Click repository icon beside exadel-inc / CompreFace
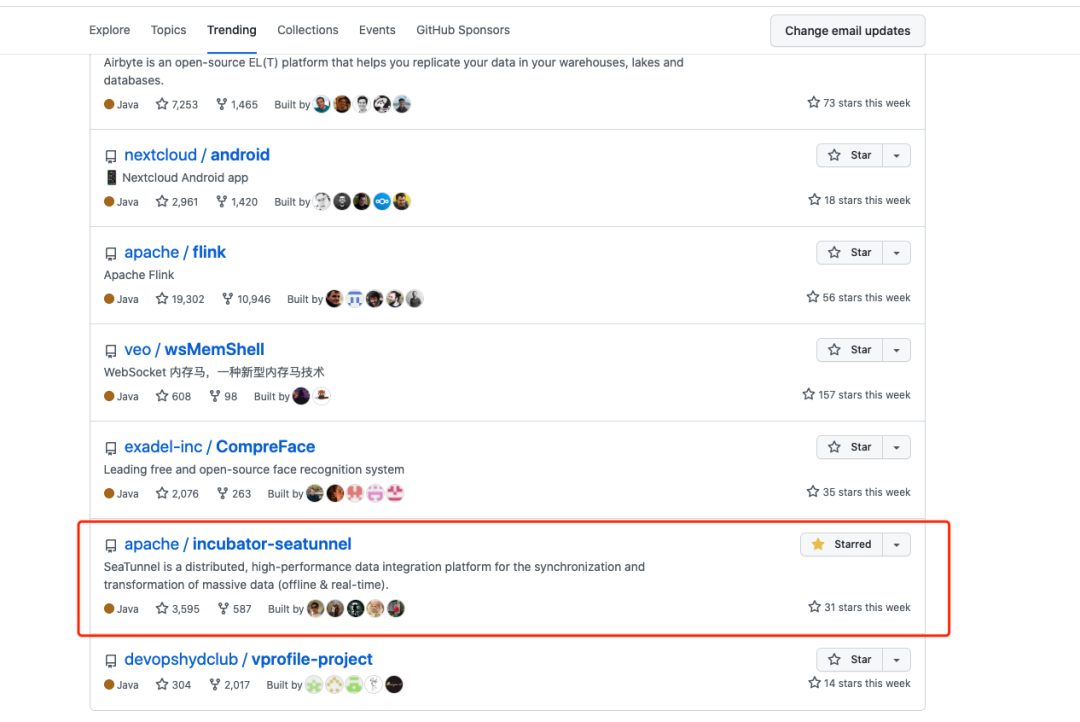The image size is (1080, 722). click(x=111, y=448)
